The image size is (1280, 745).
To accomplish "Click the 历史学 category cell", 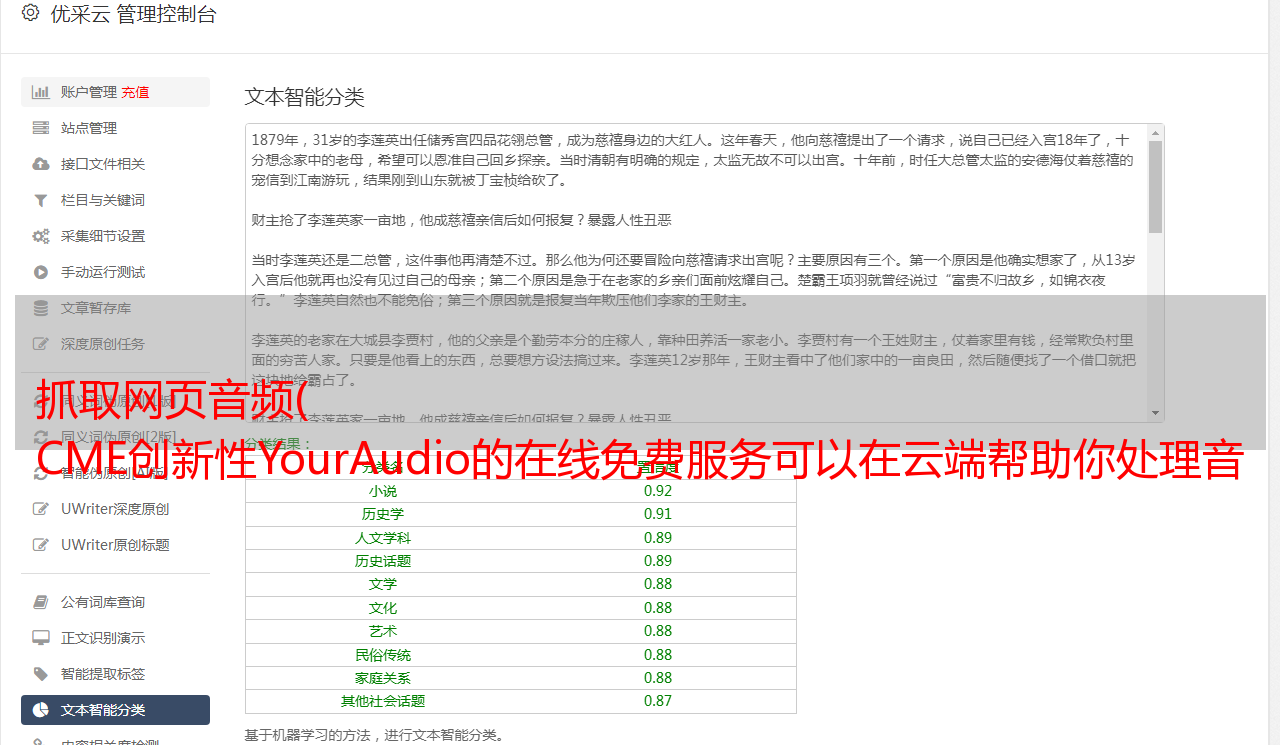I will tap(383, 514).
